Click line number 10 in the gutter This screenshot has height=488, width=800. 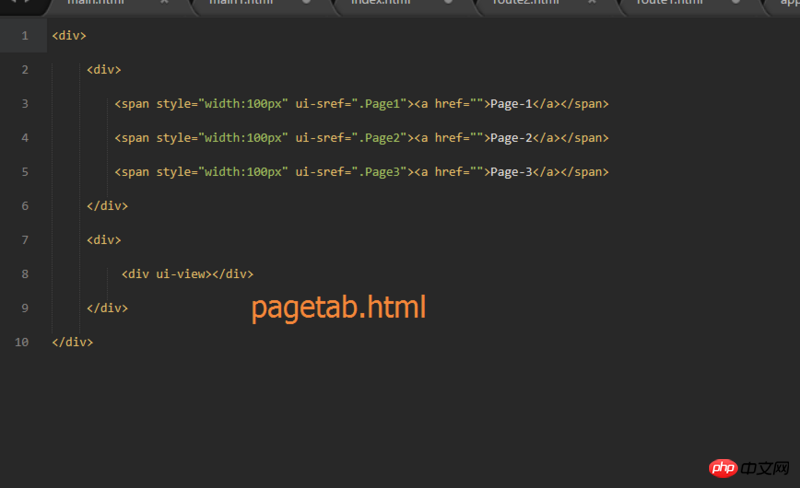(x=21, y=342)
